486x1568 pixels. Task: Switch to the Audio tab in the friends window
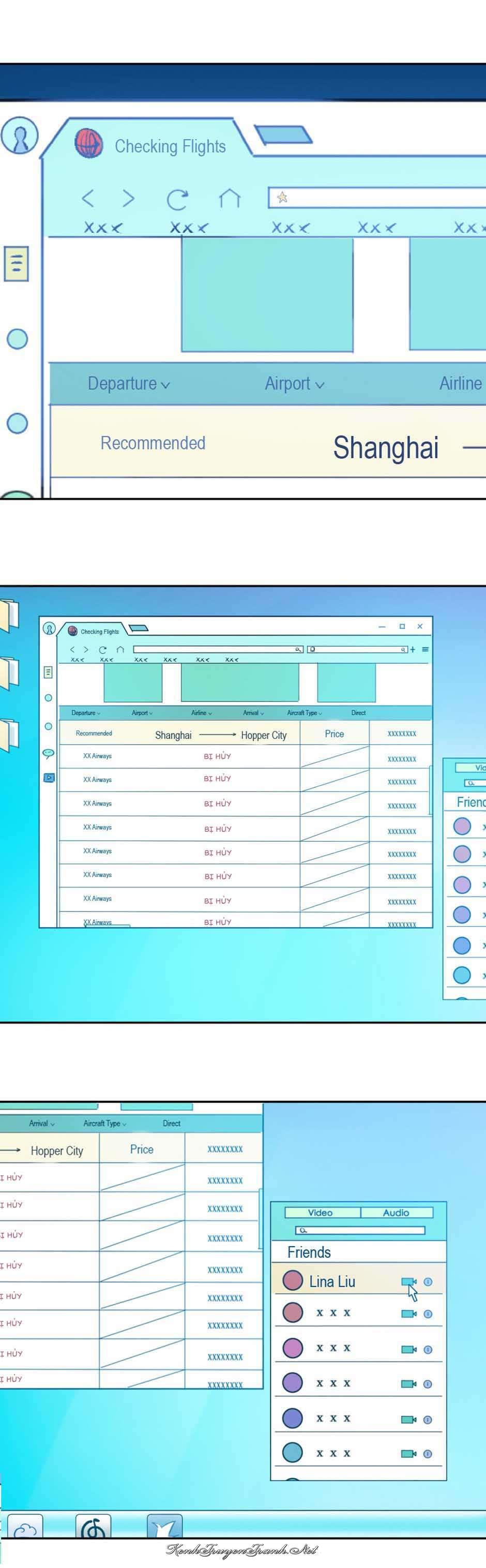(397, 1212)
